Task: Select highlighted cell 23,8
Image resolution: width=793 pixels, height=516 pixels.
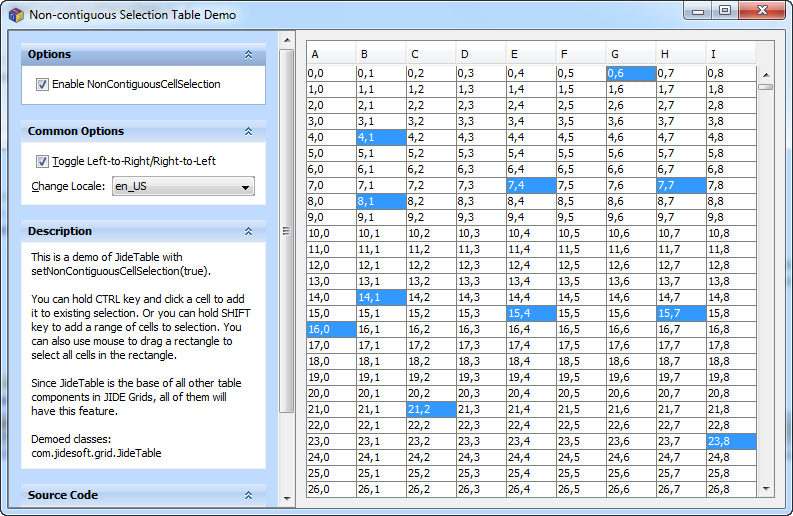Action: pyautogui.click(x=731, y=442)
